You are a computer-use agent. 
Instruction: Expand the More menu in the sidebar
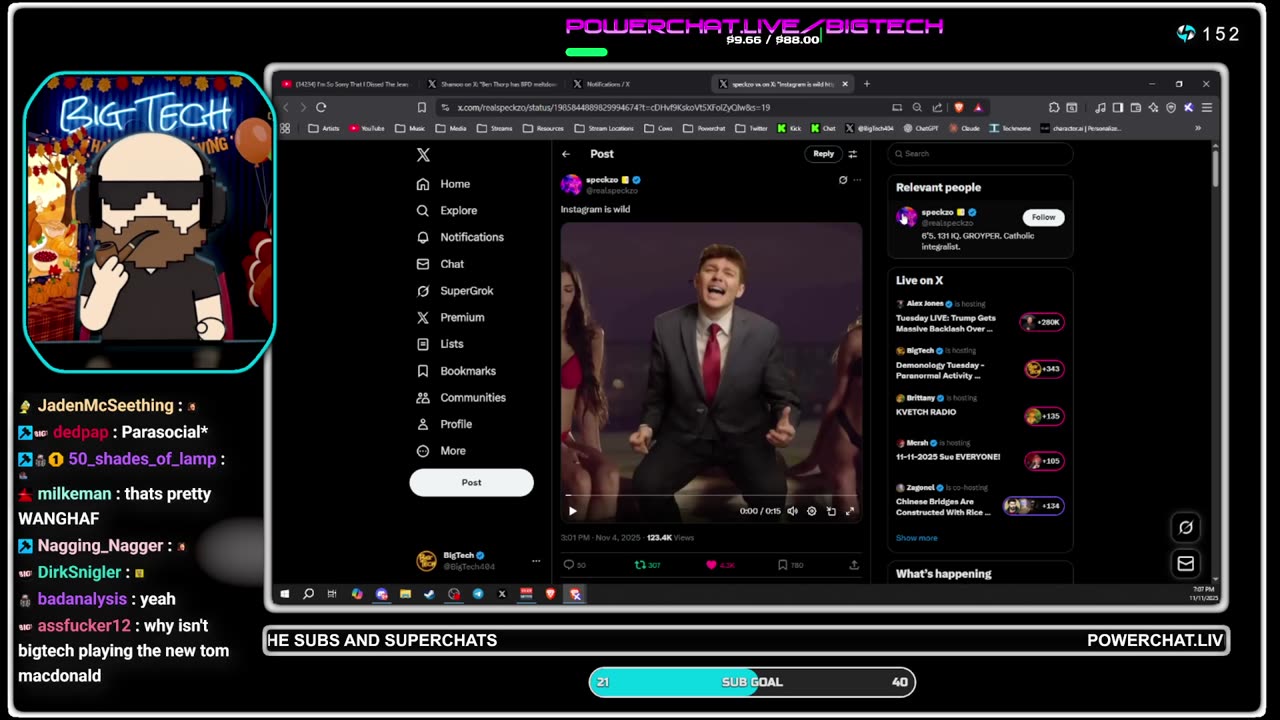pyautogui.click(x=441, y=451)
